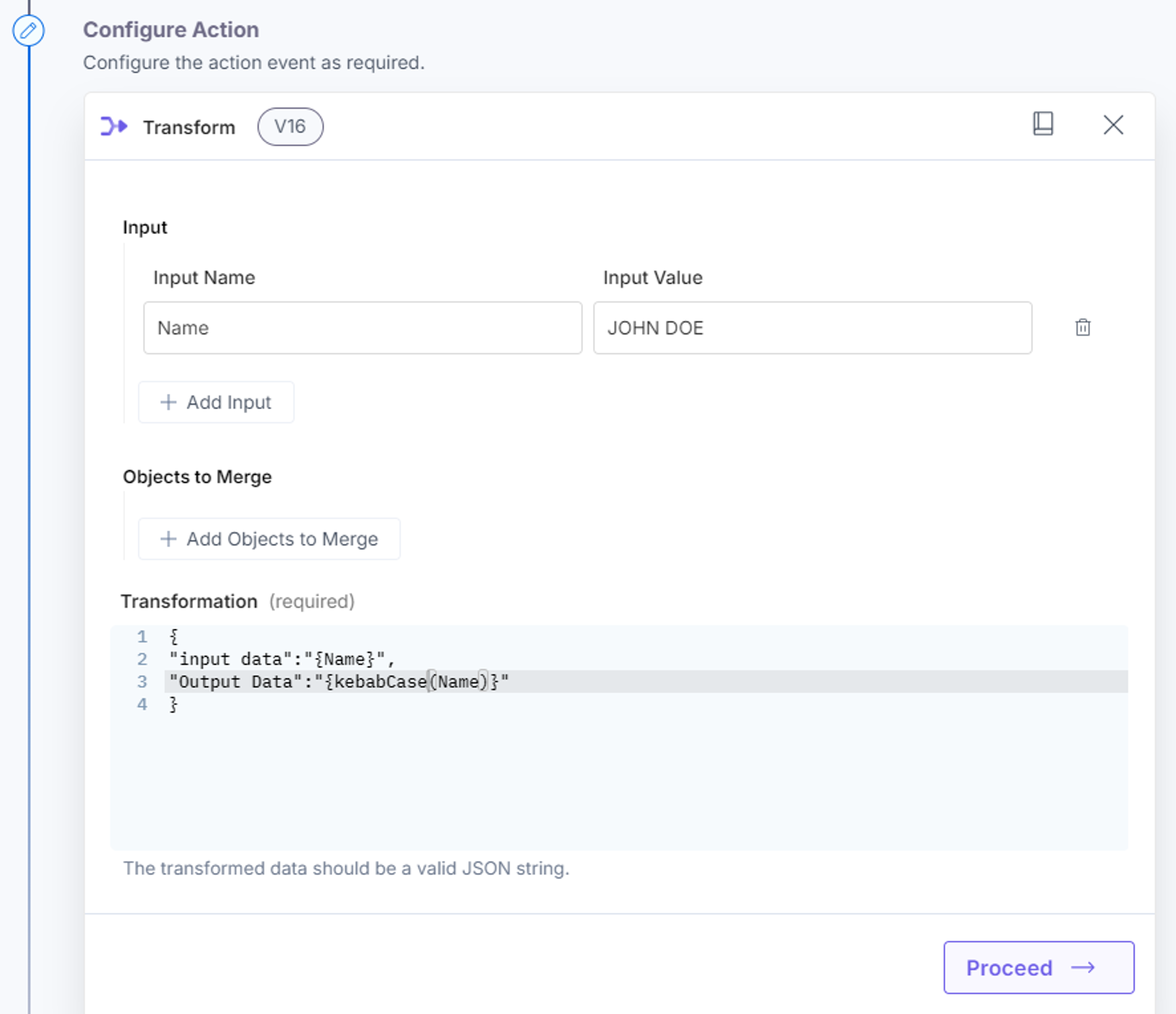Click the Add Input button
Image resolution: width=1176 pixels, height=1014 pixels.
pos(216,402)
